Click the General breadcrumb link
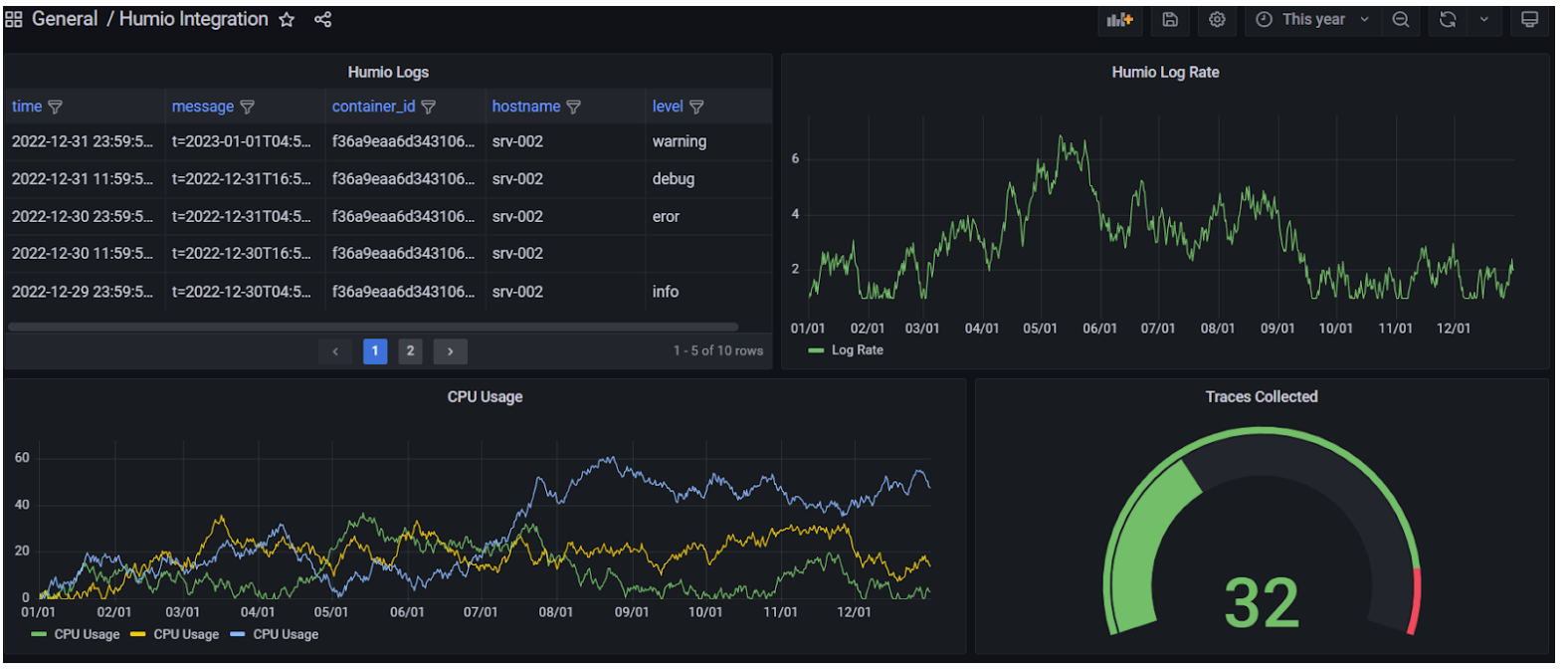 point(65,19)
